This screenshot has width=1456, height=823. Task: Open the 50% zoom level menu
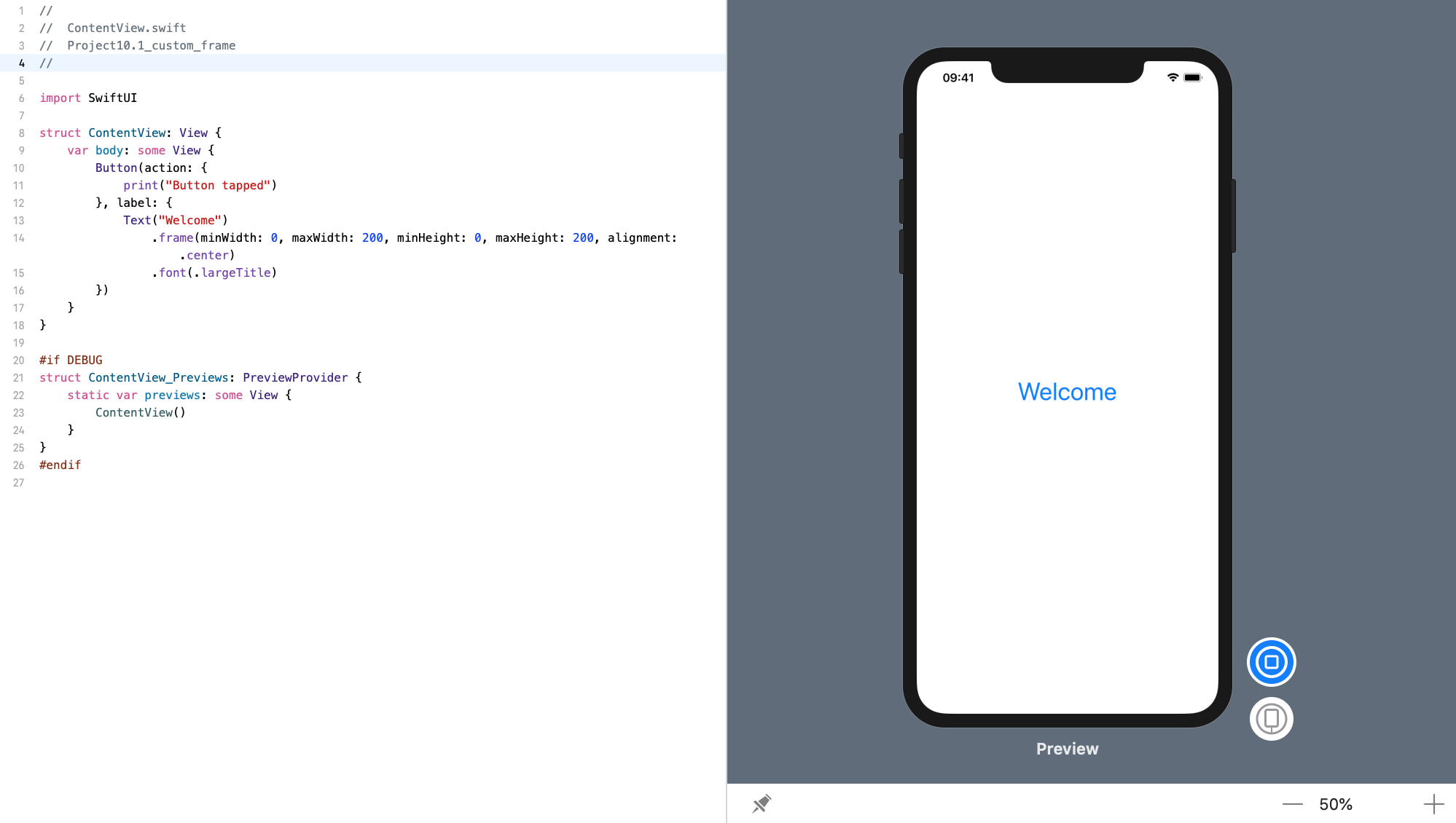click(1336, 804)
